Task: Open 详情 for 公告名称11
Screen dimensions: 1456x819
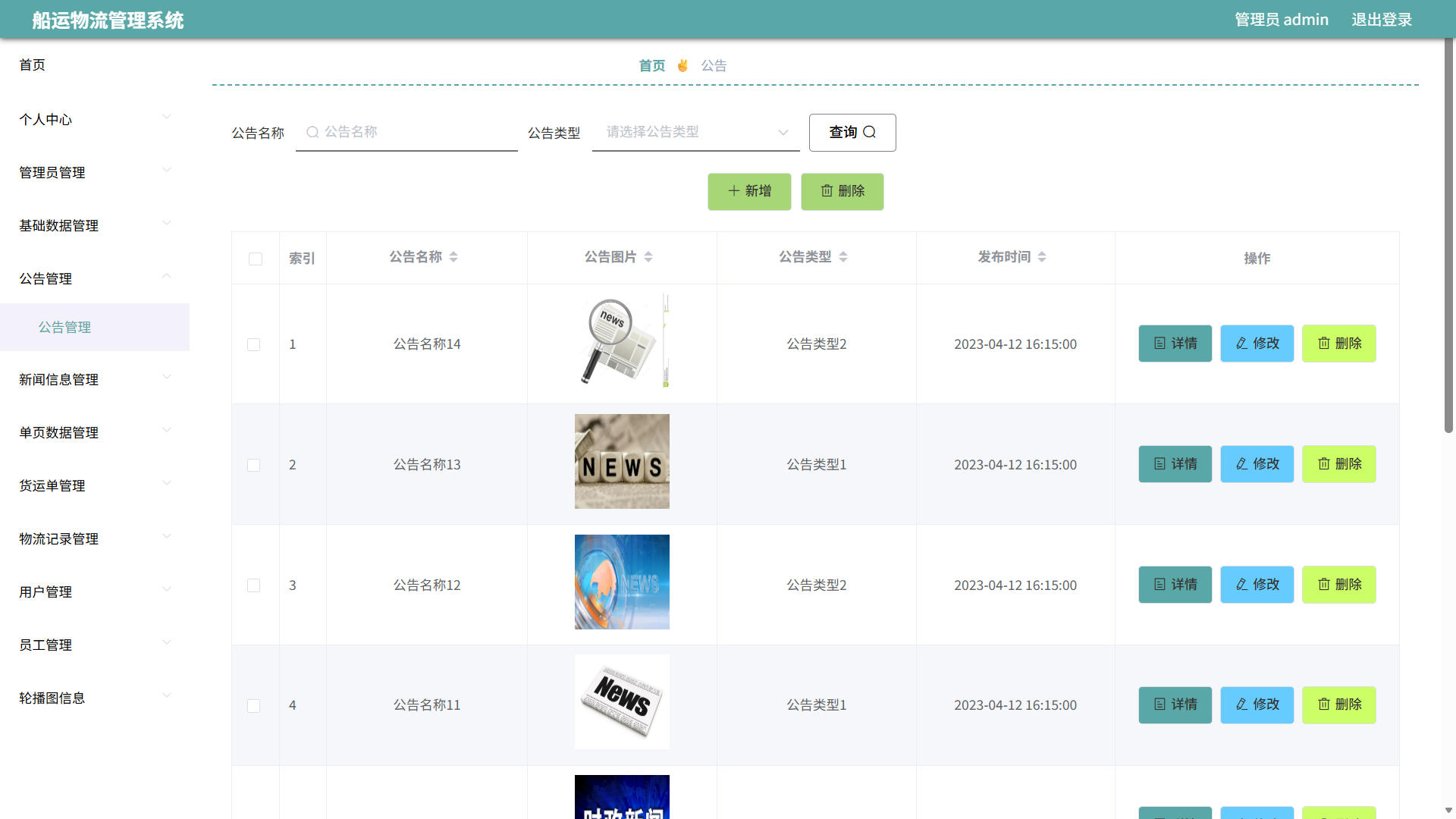Action: click(x=1175, y=704)
